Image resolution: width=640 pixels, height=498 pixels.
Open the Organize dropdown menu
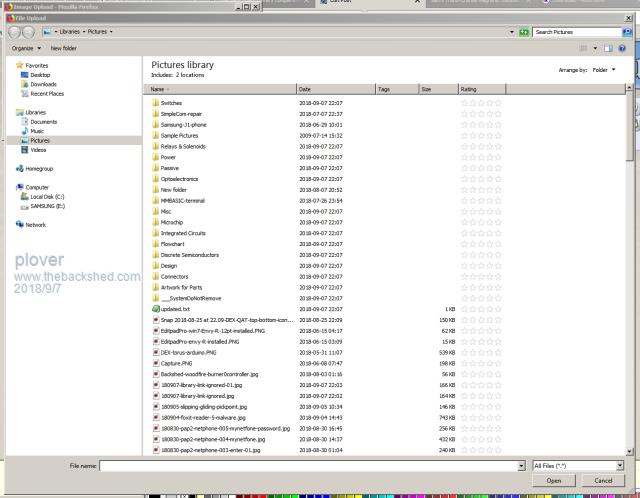[x=26, y=48]
